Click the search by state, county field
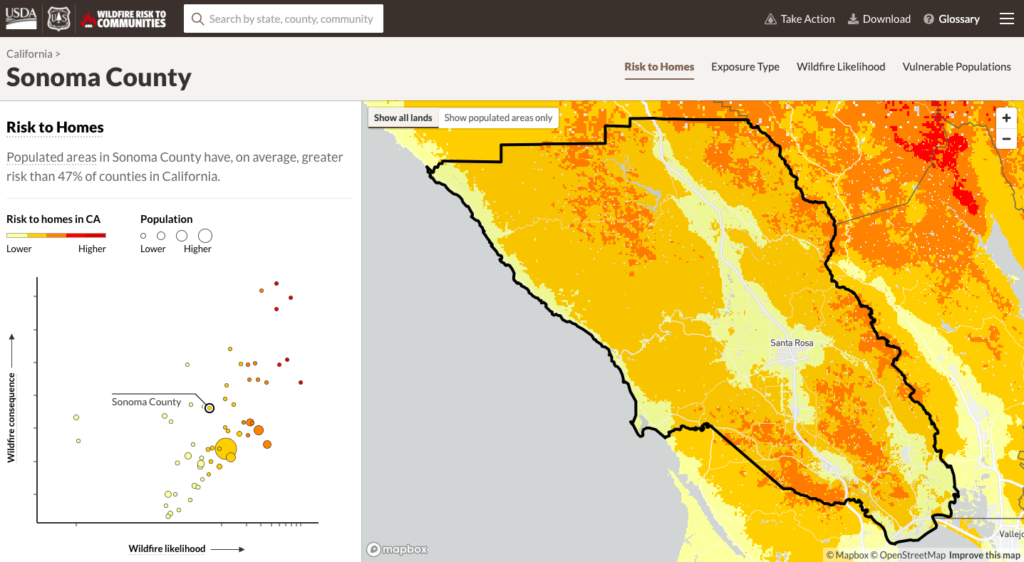Image resolution: width=1024 pixels, height=562 pixels. pyautogui.click(x=291, y=19)
